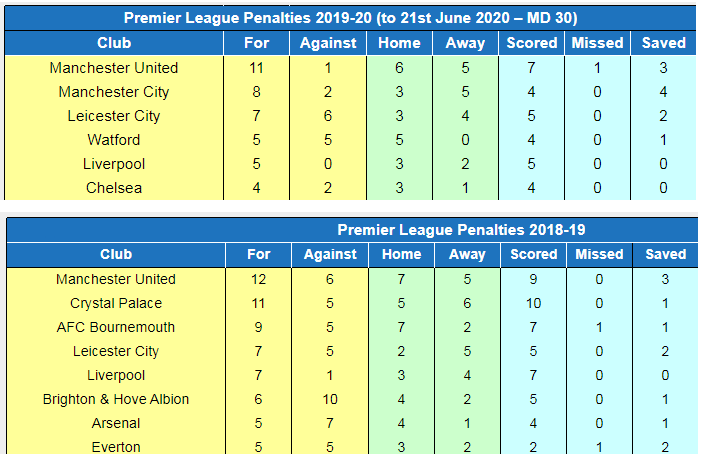Click the Crystal Palace club cell
This screenshot has height=462, width=703.
[116, 303]
